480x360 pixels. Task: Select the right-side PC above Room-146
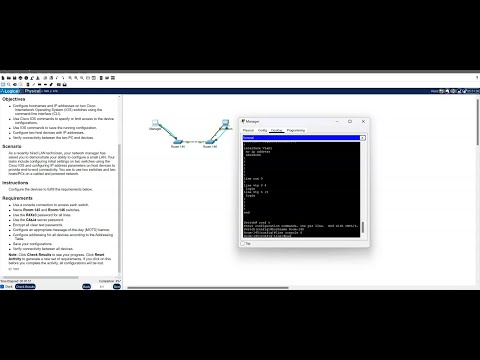tap(226, 123)
